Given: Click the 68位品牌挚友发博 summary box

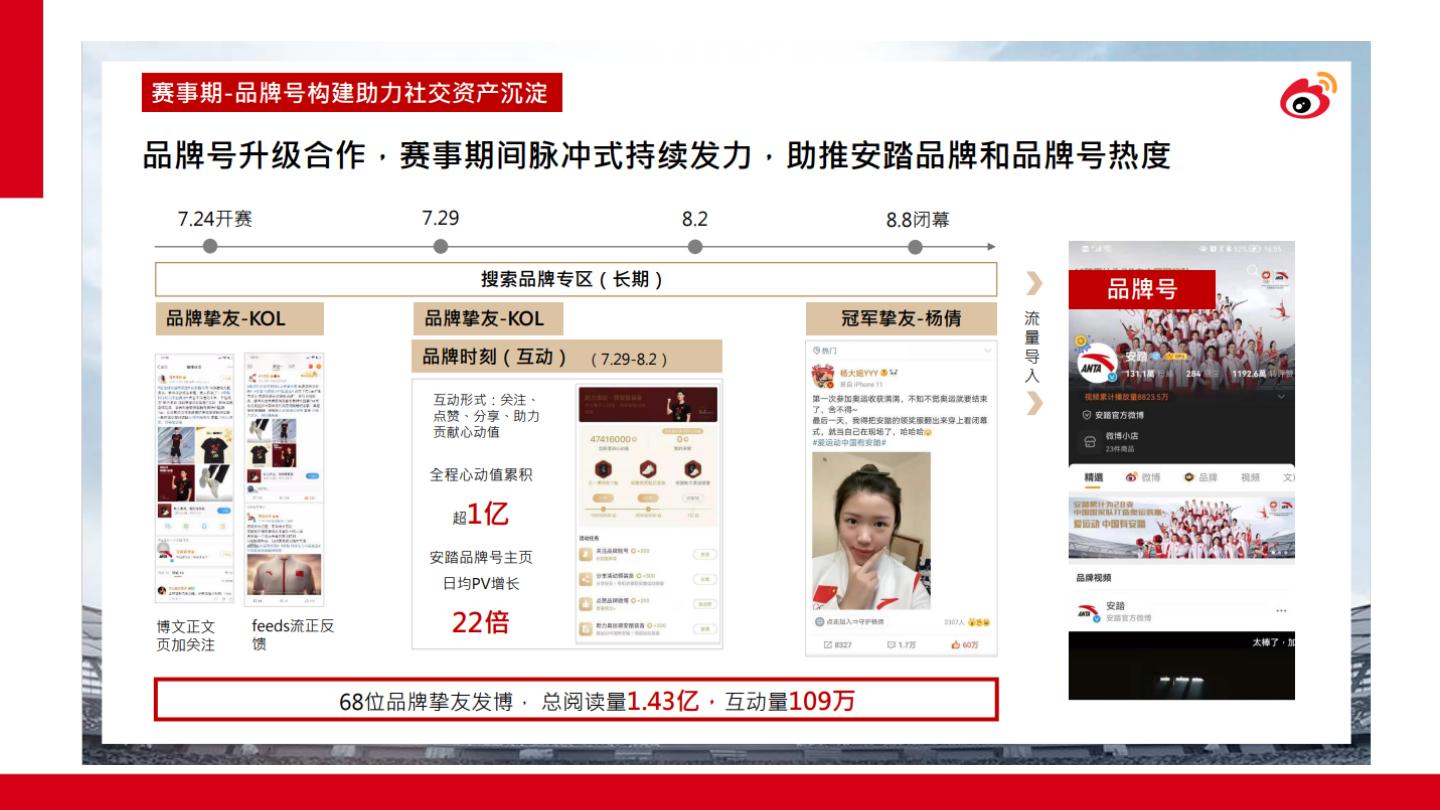Looking at the screenshot, I should [576, 700].
